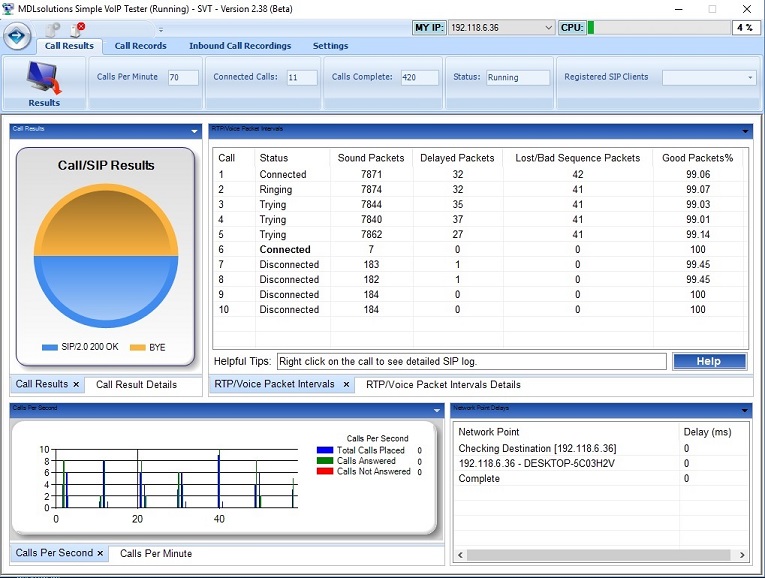Switch to Call Result Details tab
The width and height of the screenshot is (765, 578).
pos(136,384)
